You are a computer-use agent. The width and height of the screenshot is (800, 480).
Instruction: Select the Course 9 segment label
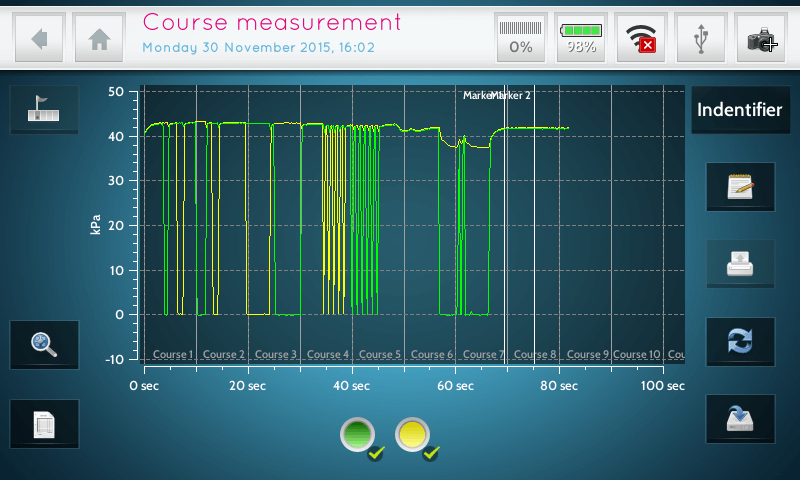coord(588,354)
